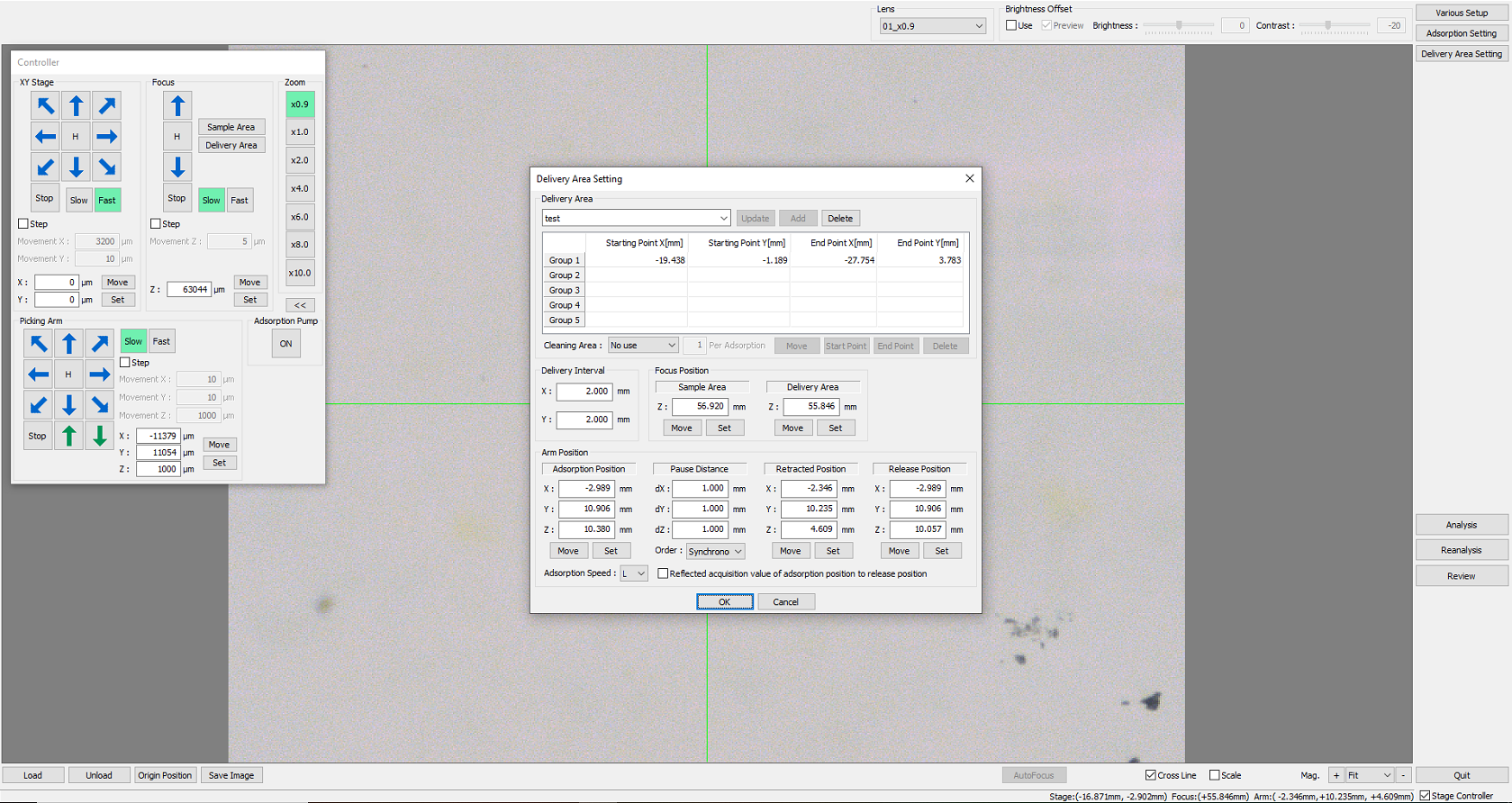The height and width of the screenshot is (803, 1512).
Task: Open Adsorption Setting panel
Action: 1461,33
